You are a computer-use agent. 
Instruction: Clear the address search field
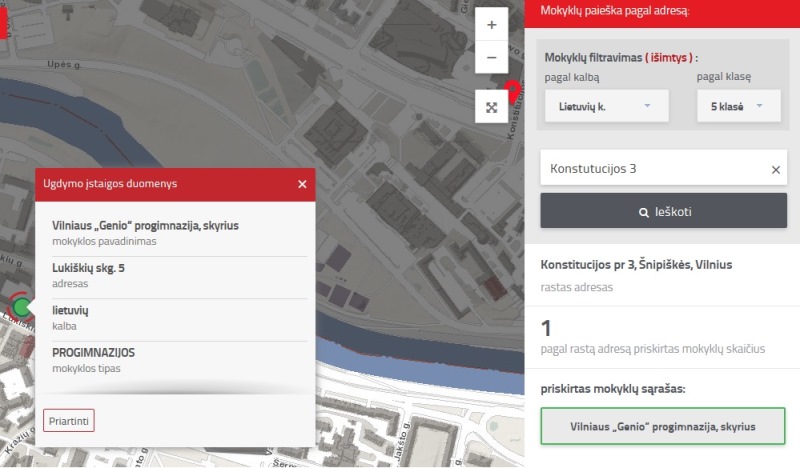tap(776, 169)
